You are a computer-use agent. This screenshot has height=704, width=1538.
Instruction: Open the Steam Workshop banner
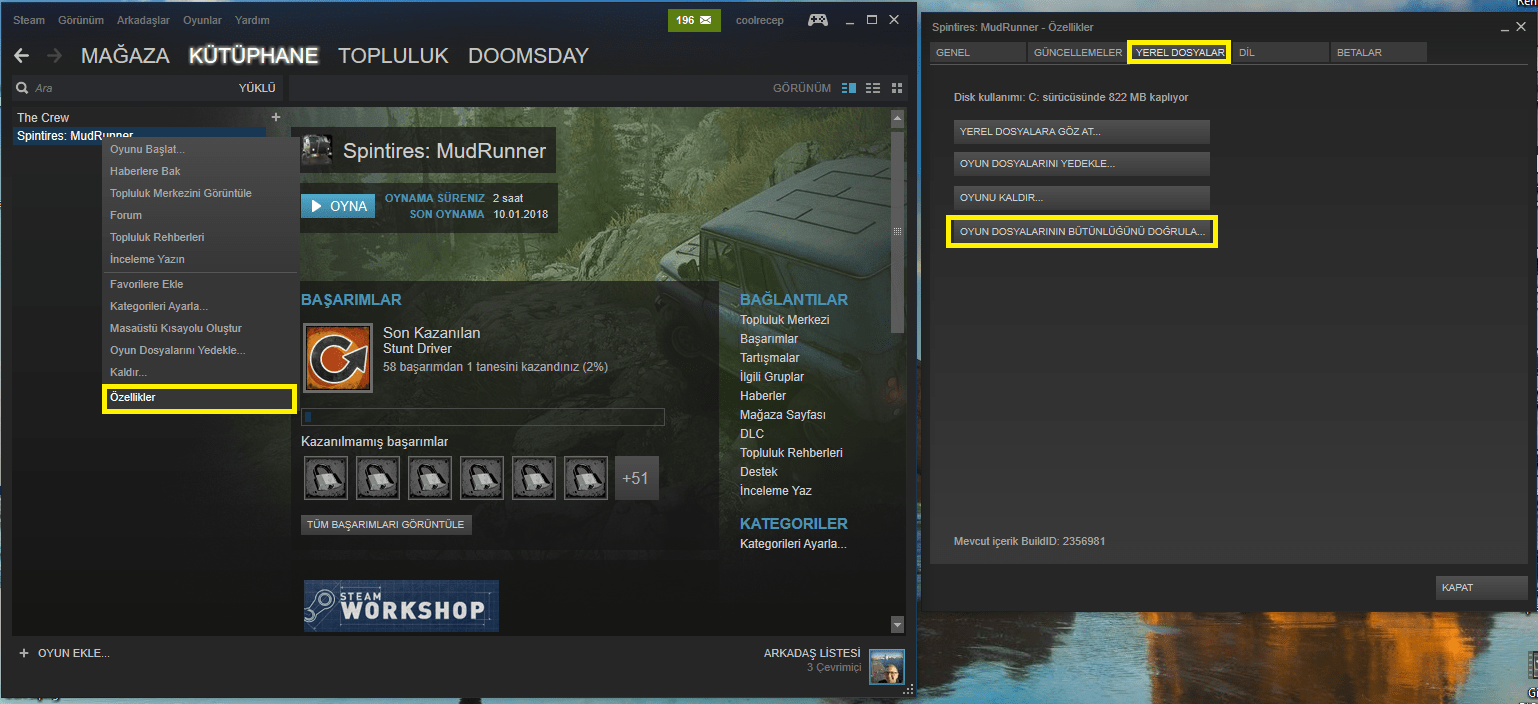tap(401, 606)
